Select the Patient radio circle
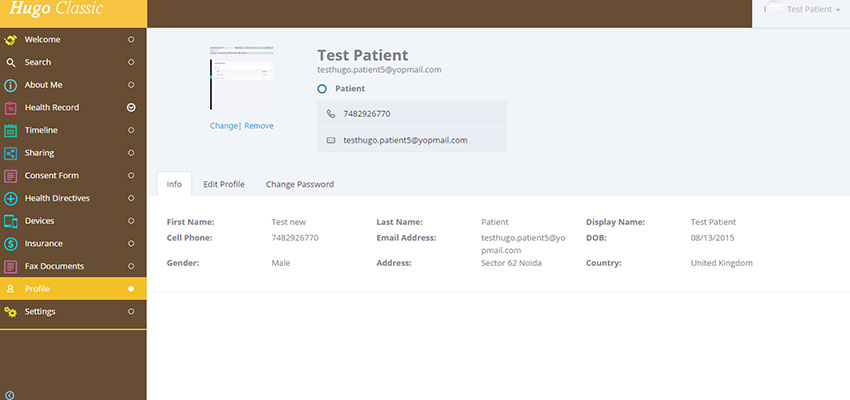This screenshot has width=850, height=400. [x=322, y=88]
